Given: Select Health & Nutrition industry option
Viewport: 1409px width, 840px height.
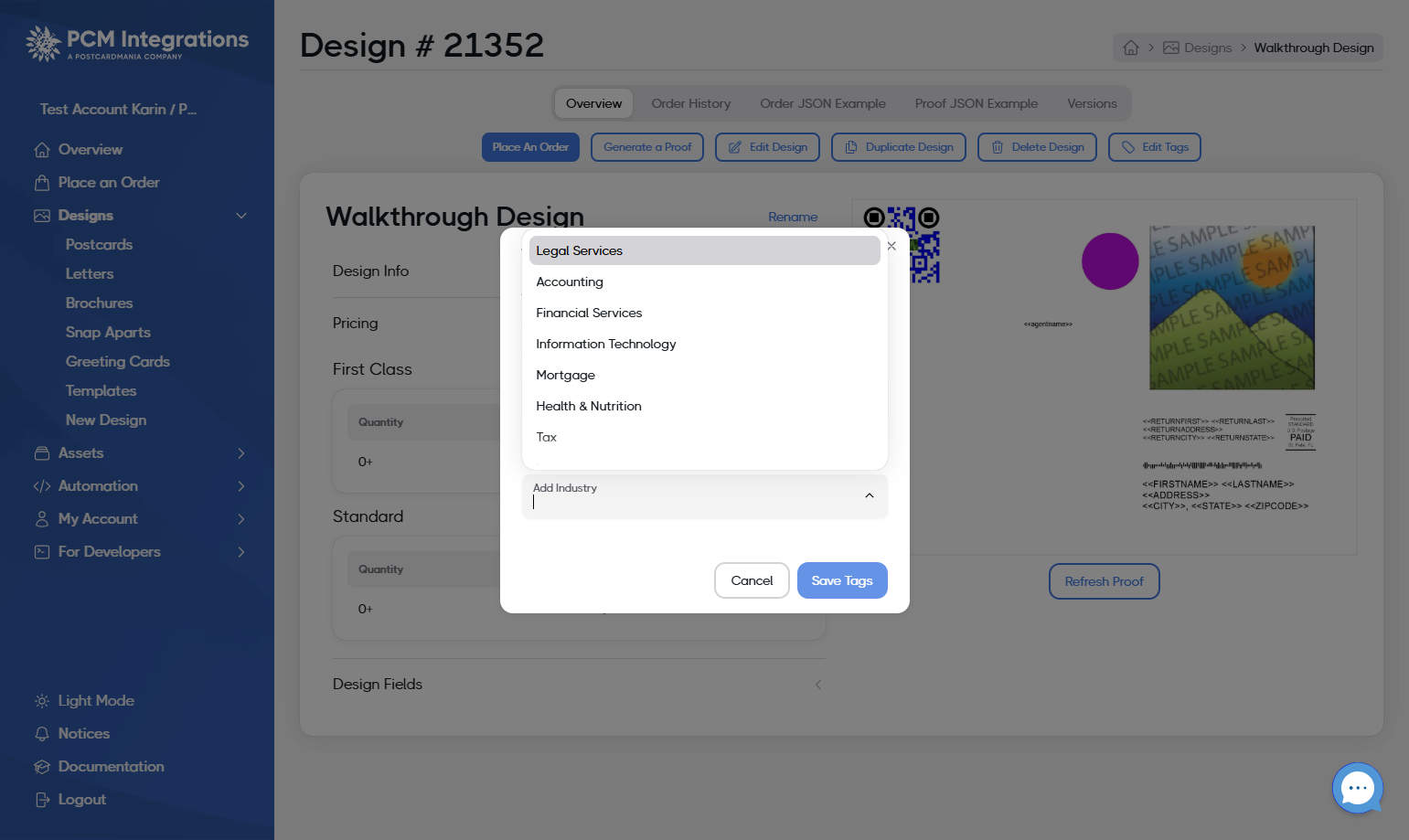Looking at the screenshot, I should pos(704,406).
